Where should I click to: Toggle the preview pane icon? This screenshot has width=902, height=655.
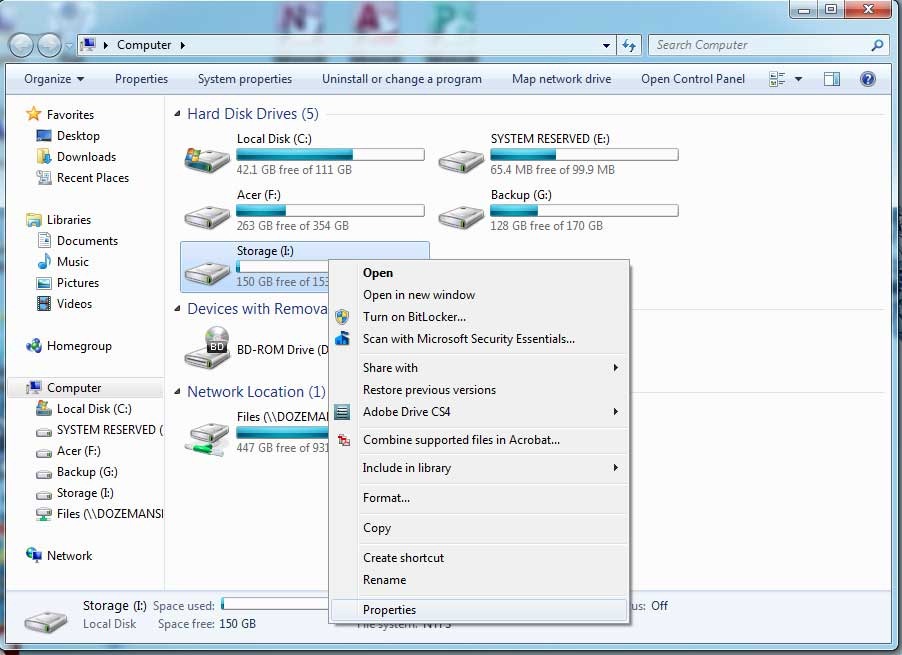(x=832, y=79)
